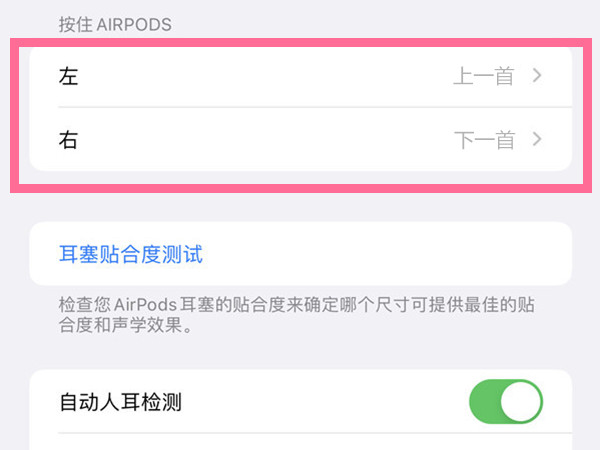Open the 上一首 option for left AirPod

click(x=484, y=77)
